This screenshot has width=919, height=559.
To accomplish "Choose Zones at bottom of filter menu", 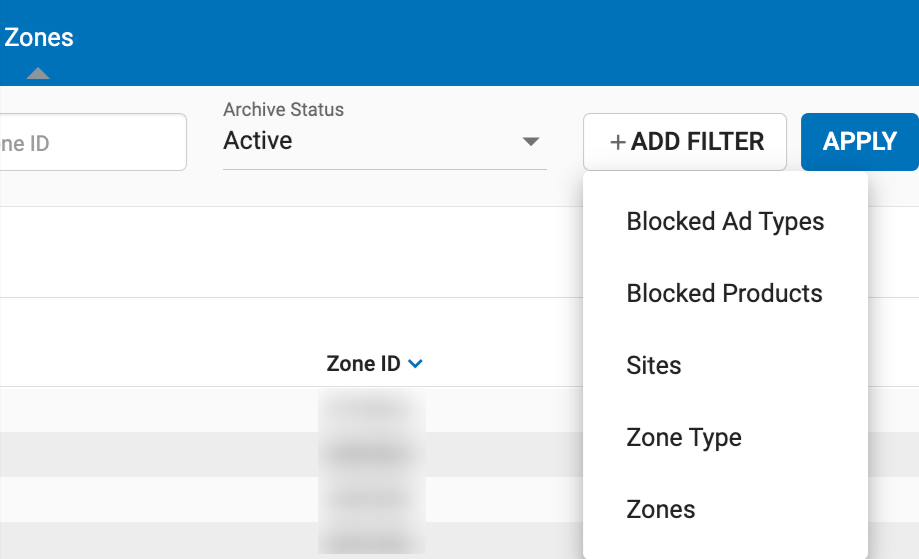I will click(x=661, y=509).
